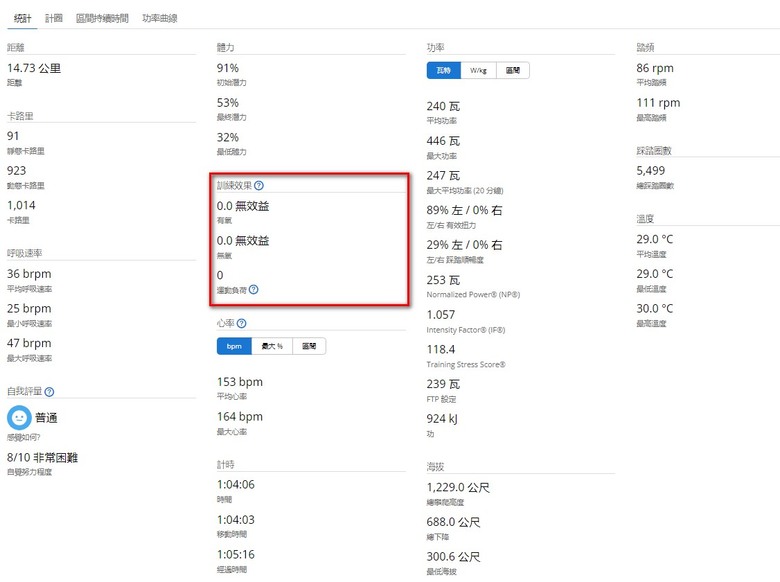
Task: Click the Normalized Power® (NP®) label
Action: click(473, 294)
